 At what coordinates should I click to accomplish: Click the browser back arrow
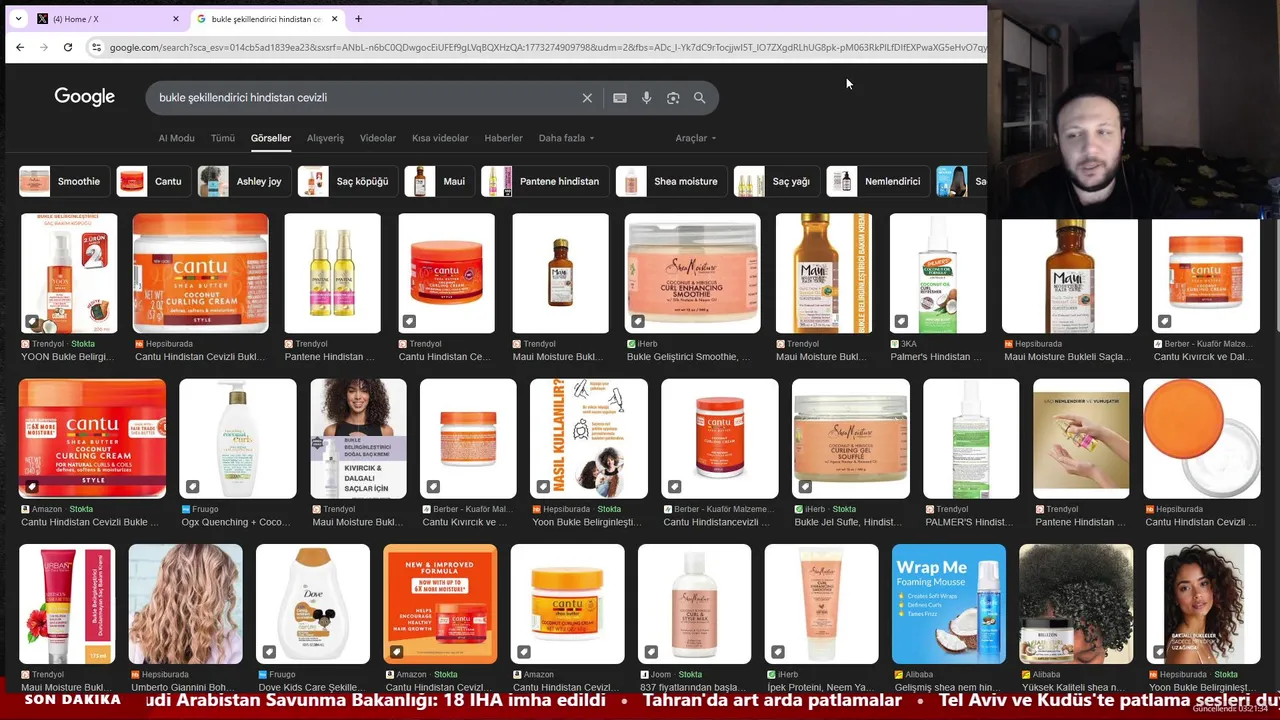point(20,47)
